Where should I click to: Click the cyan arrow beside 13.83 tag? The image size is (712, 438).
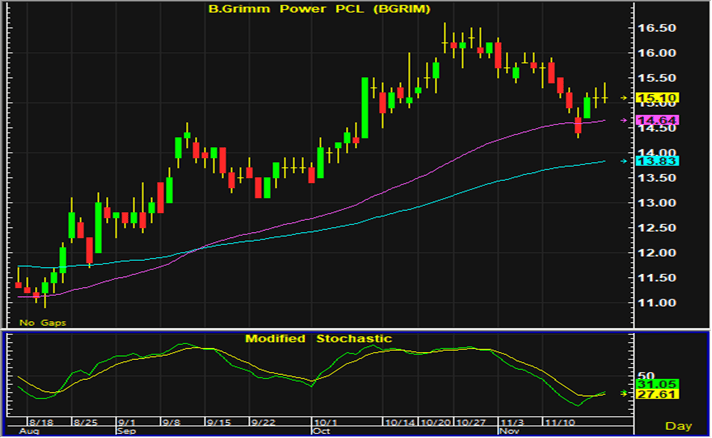[626, 161]
